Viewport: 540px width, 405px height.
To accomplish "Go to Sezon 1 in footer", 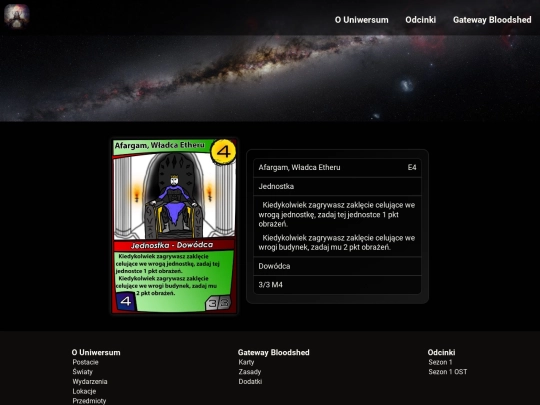I will coord(440,362).
